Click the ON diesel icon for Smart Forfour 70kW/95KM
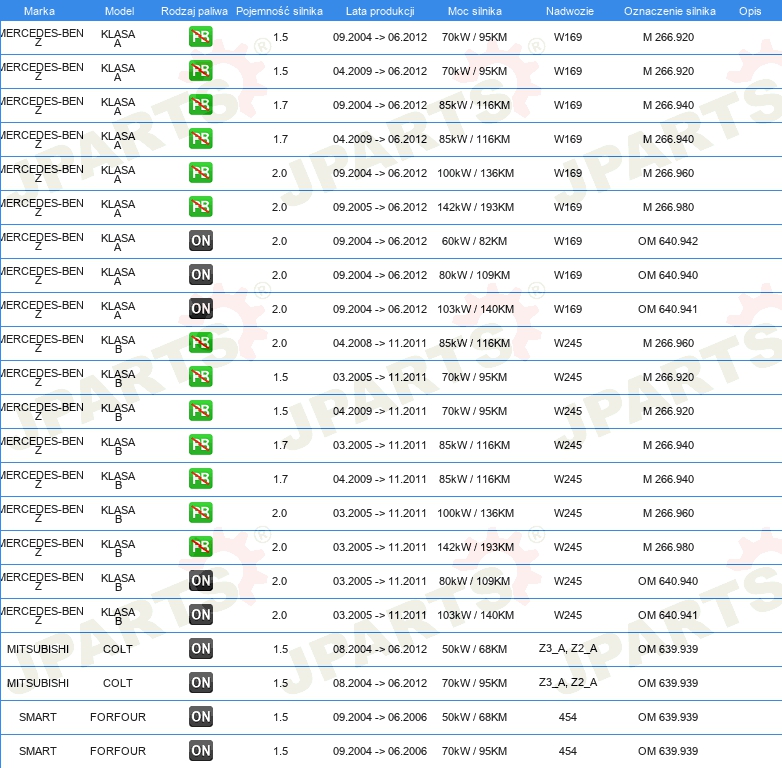Viewport: 782px width, 768px height. (201, 751)
